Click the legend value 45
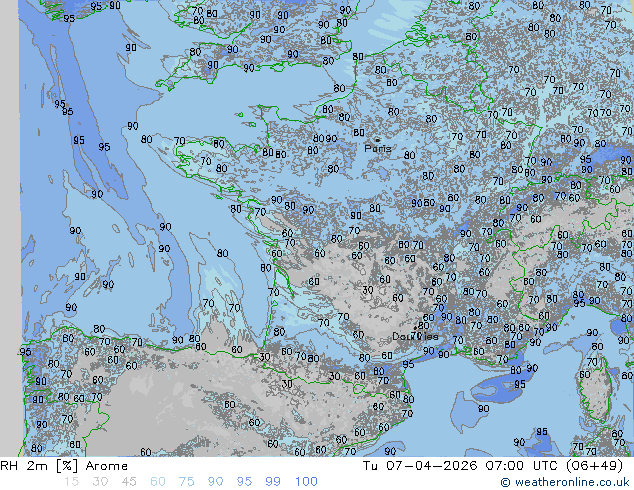This screenshot has width=634, height=490. point(129,482)
